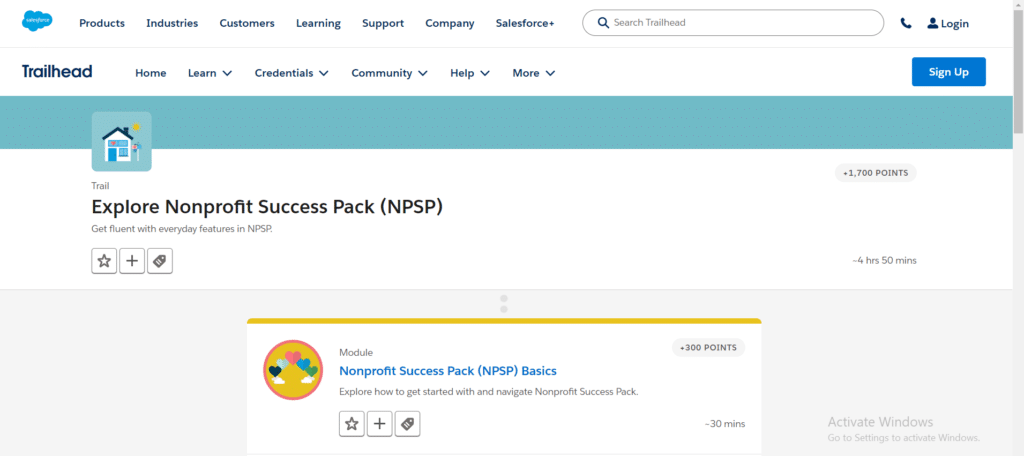Favorite the Explore NPSP trail with star

point(104,261)
